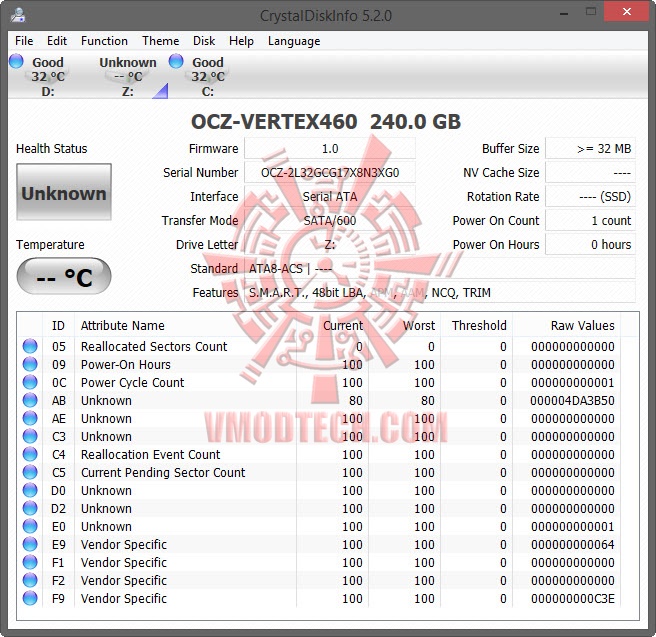Click the Current Pending Sector Count text
This screenshot has height=637, width=656.
(x=163, y=473)
